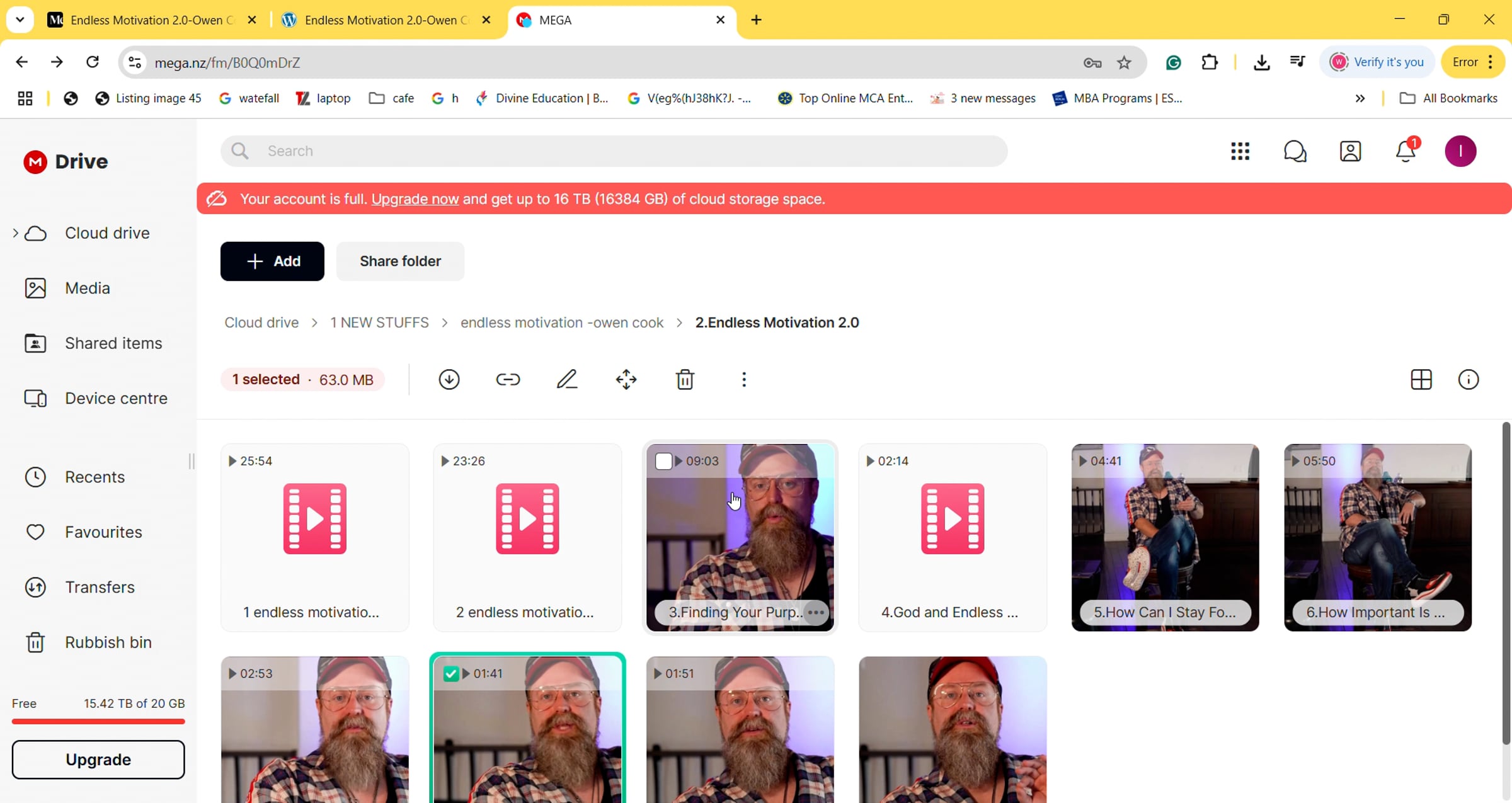The height and width of the screenshot is (803, 1512).
Task: Open the chat bubble icon
Action: point(1295,151)
